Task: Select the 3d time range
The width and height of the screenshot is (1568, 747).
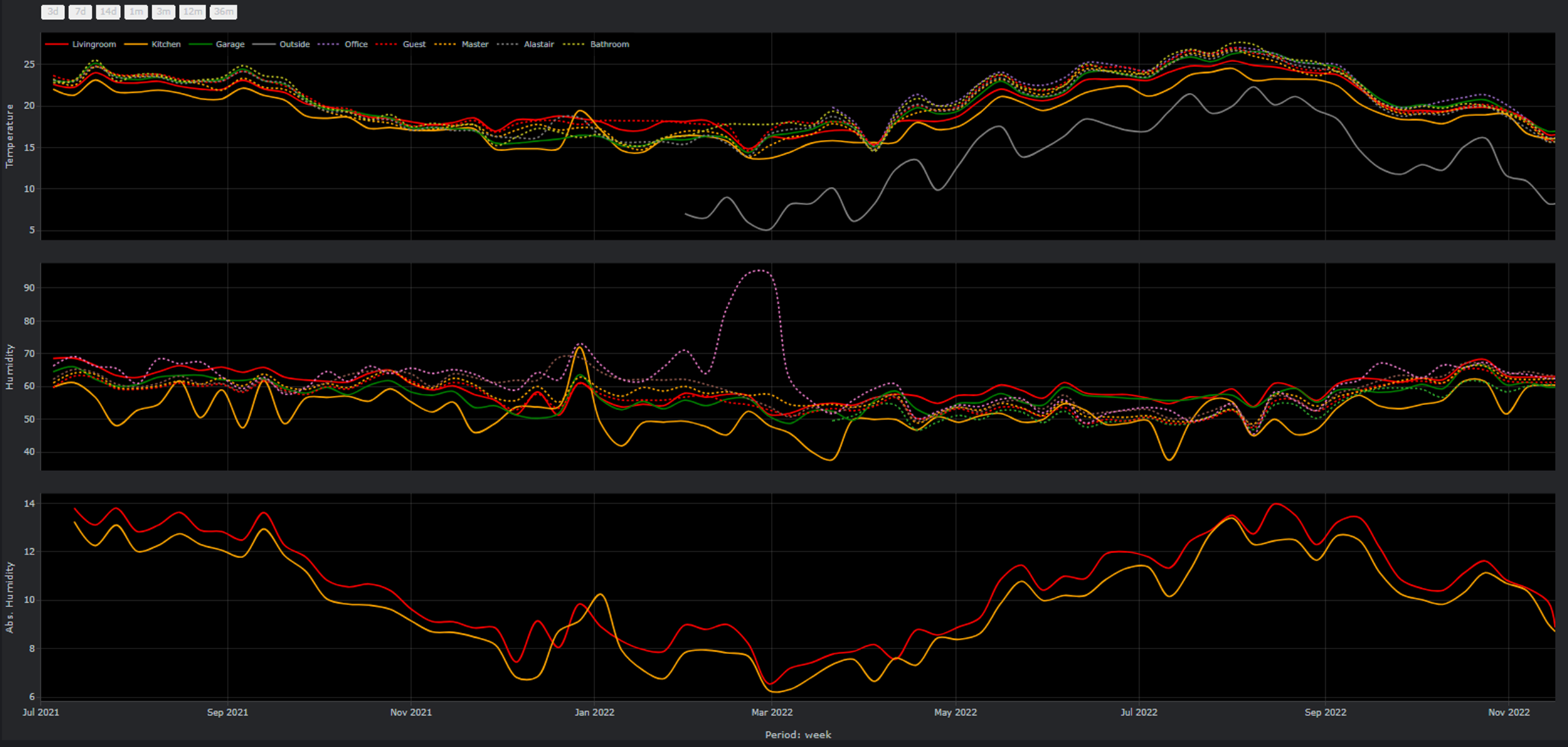Action: point(53,11)
